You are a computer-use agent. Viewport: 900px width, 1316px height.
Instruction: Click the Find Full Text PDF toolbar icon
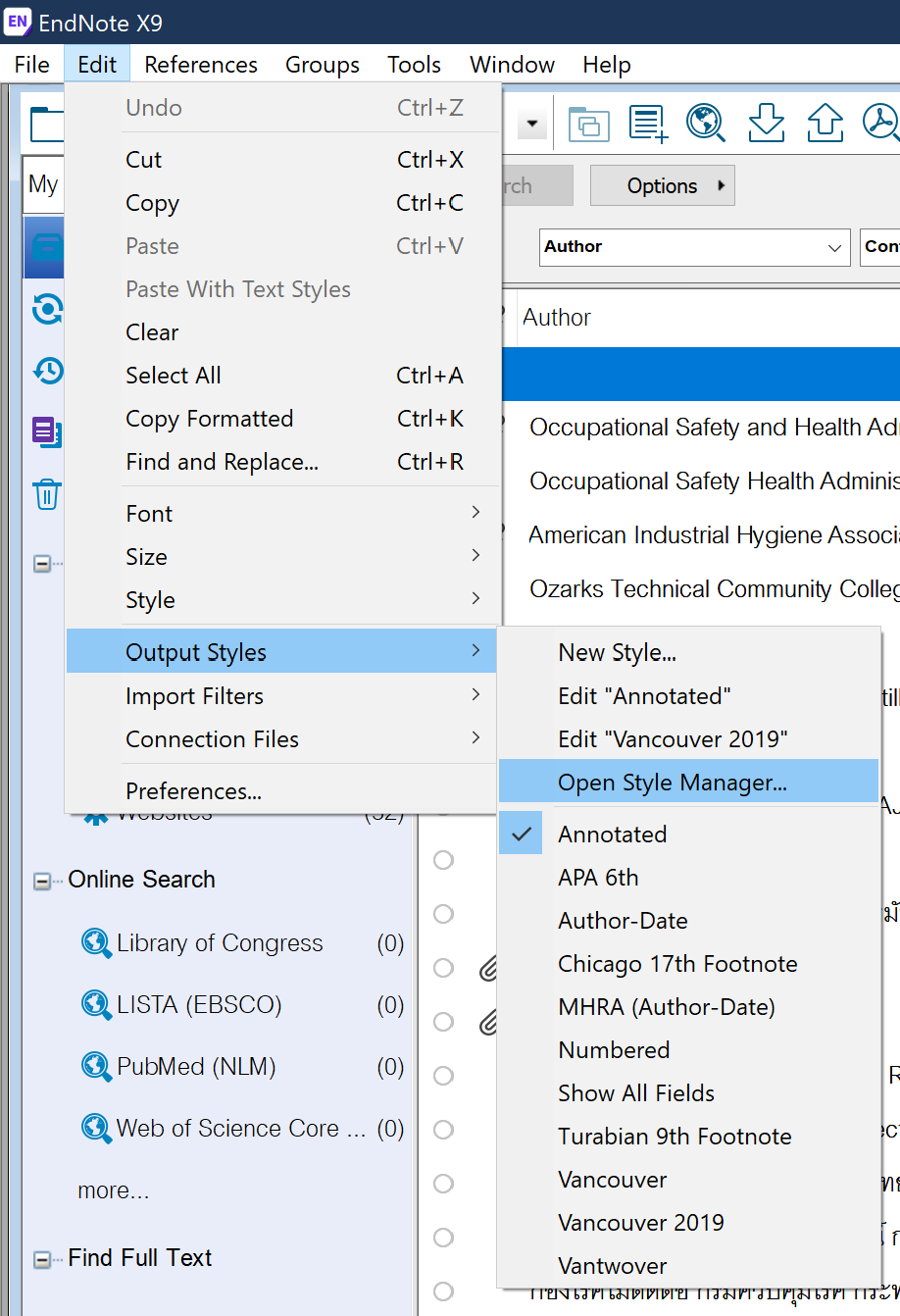pos(881,123)
